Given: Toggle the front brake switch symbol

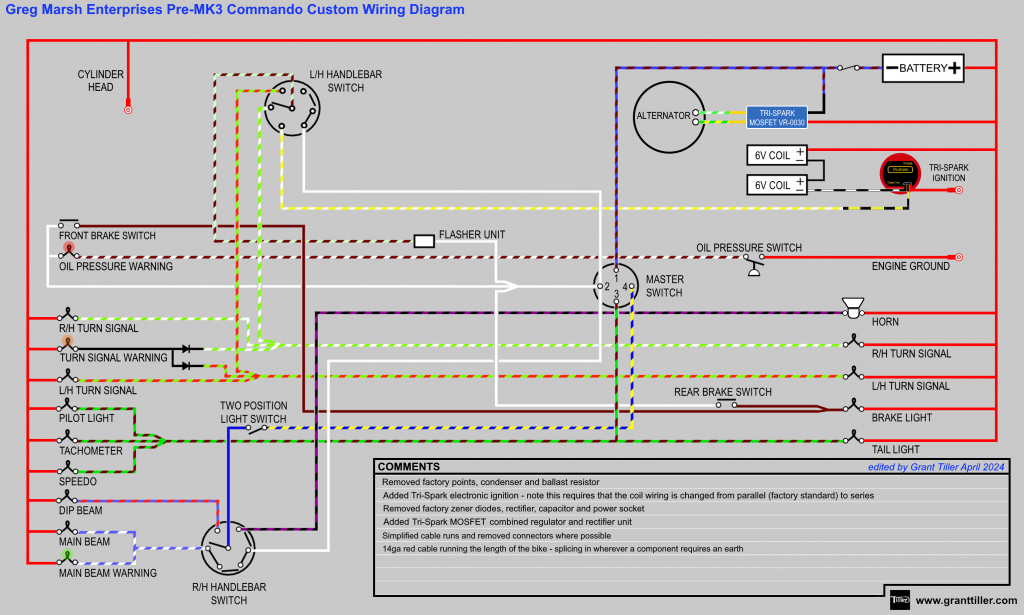Looking at the screenshot, I should pos(69,224).
